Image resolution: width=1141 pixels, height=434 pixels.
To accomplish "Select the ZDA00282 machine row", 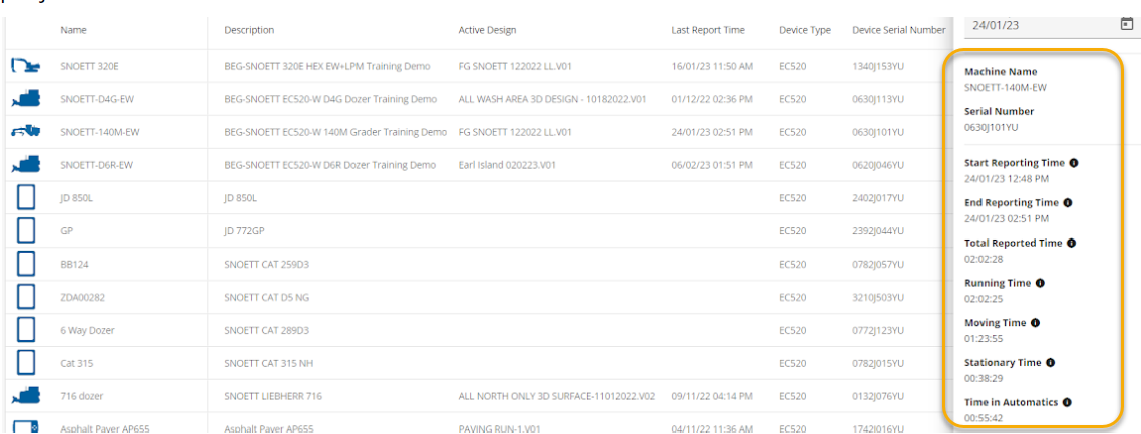I will (x=82, y=297).
